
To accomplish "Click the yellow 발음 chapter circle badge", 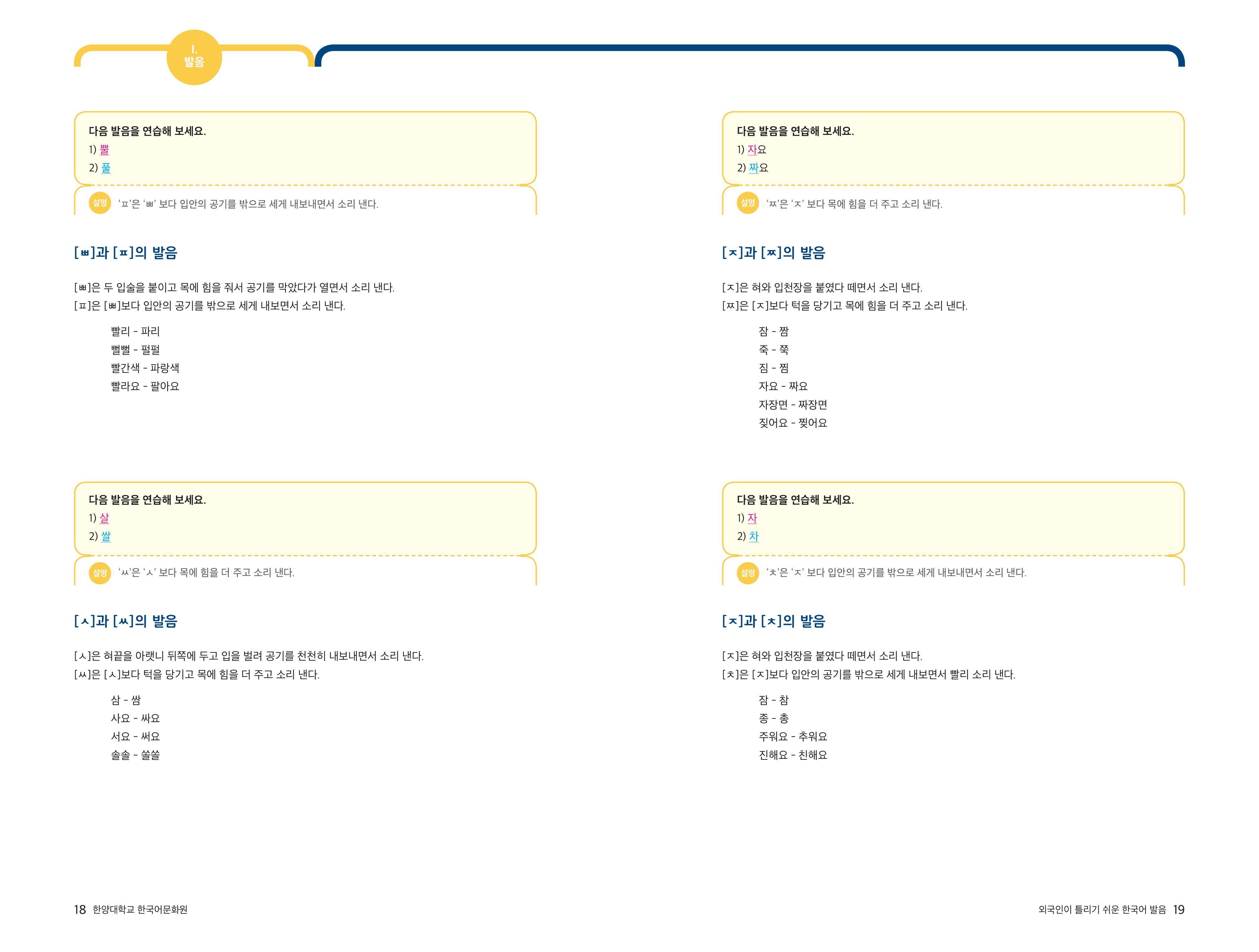I will 194,57.
